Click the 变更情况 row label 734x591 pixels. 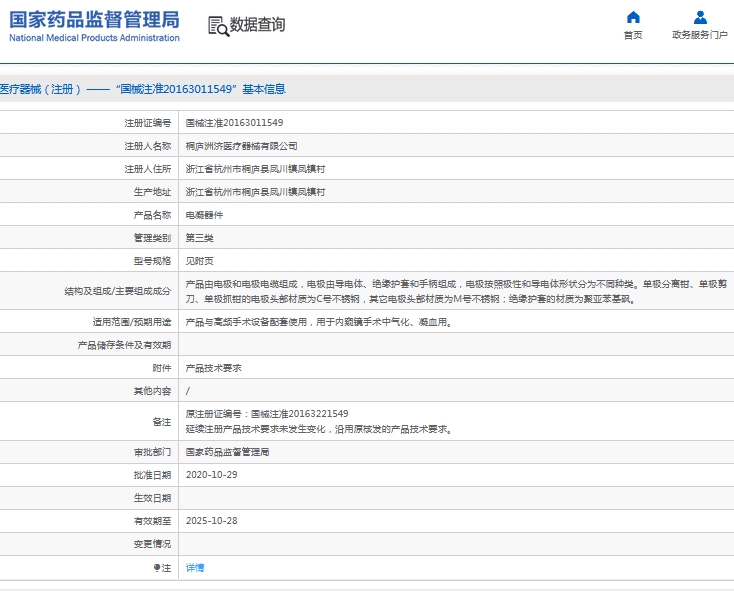coord(153,544)
